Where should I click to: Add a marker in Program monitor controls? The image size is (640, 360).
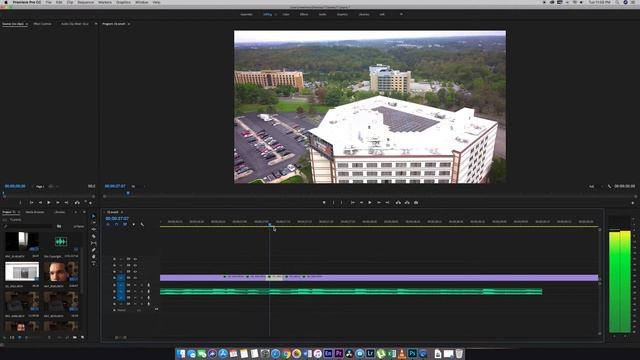point(324,202)
